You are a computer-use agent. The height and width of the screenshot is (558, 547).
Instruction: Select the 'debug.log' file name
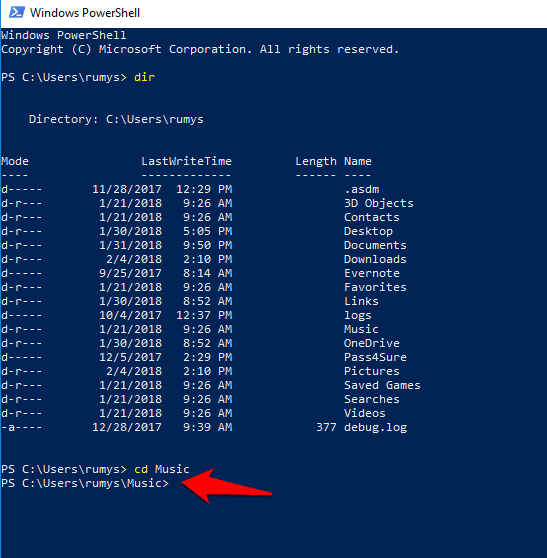tap(375, 427)
